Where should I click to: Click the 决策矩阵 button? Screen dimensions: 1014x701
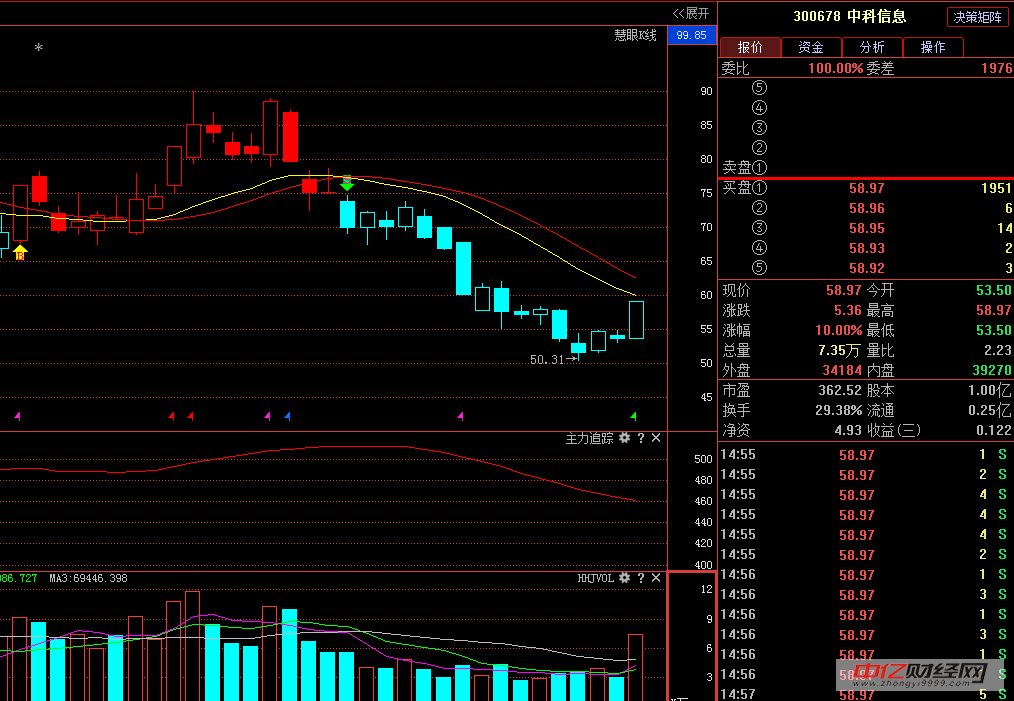[x=977, y=17]
